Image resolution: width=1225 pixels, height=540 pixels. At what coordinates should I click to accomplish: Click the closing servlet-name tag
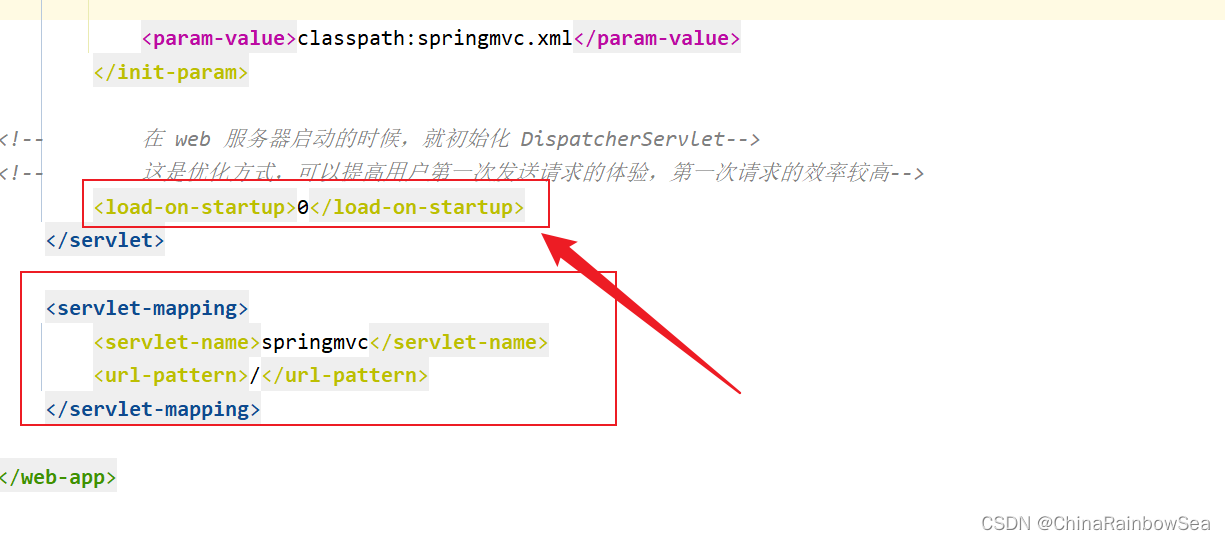(459, 342)
